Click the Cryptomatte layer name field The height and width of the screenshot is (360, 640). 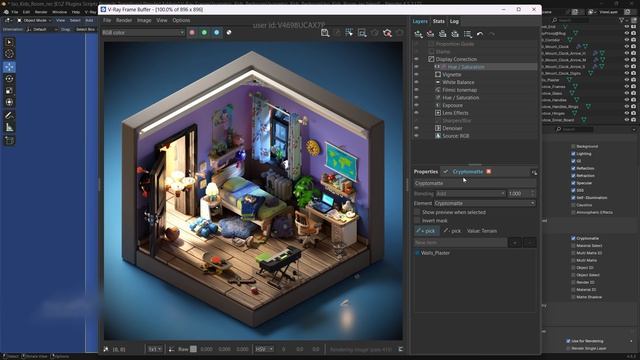(x=475, y=184)
